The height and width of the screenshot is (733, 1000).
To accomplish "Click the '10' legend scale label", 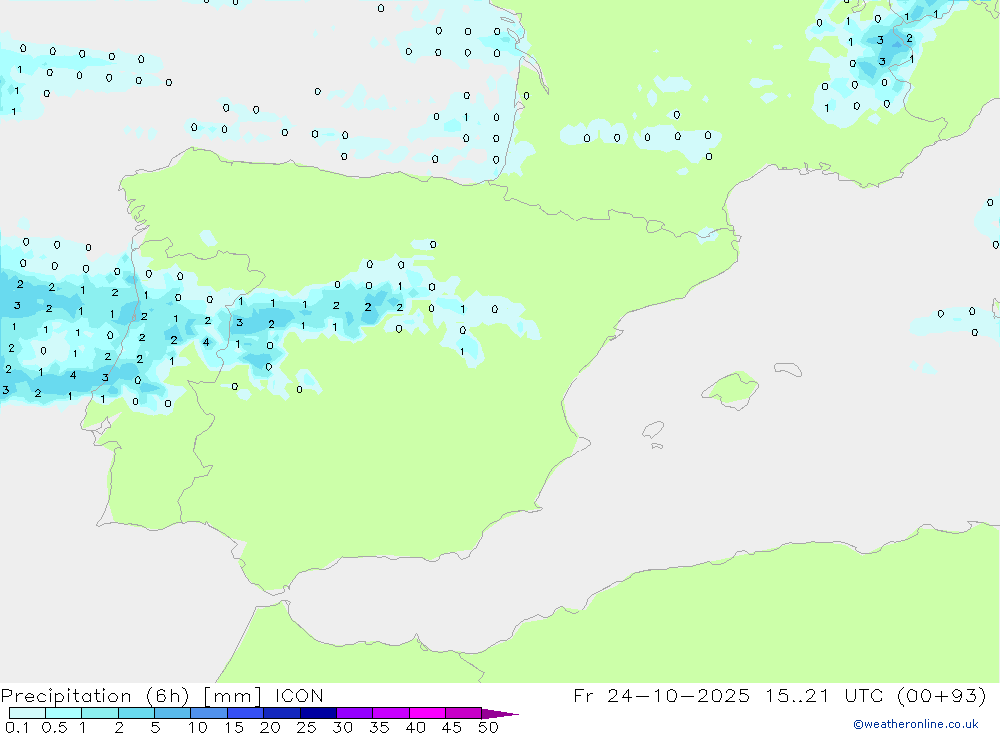I will (x=198, y=727).
